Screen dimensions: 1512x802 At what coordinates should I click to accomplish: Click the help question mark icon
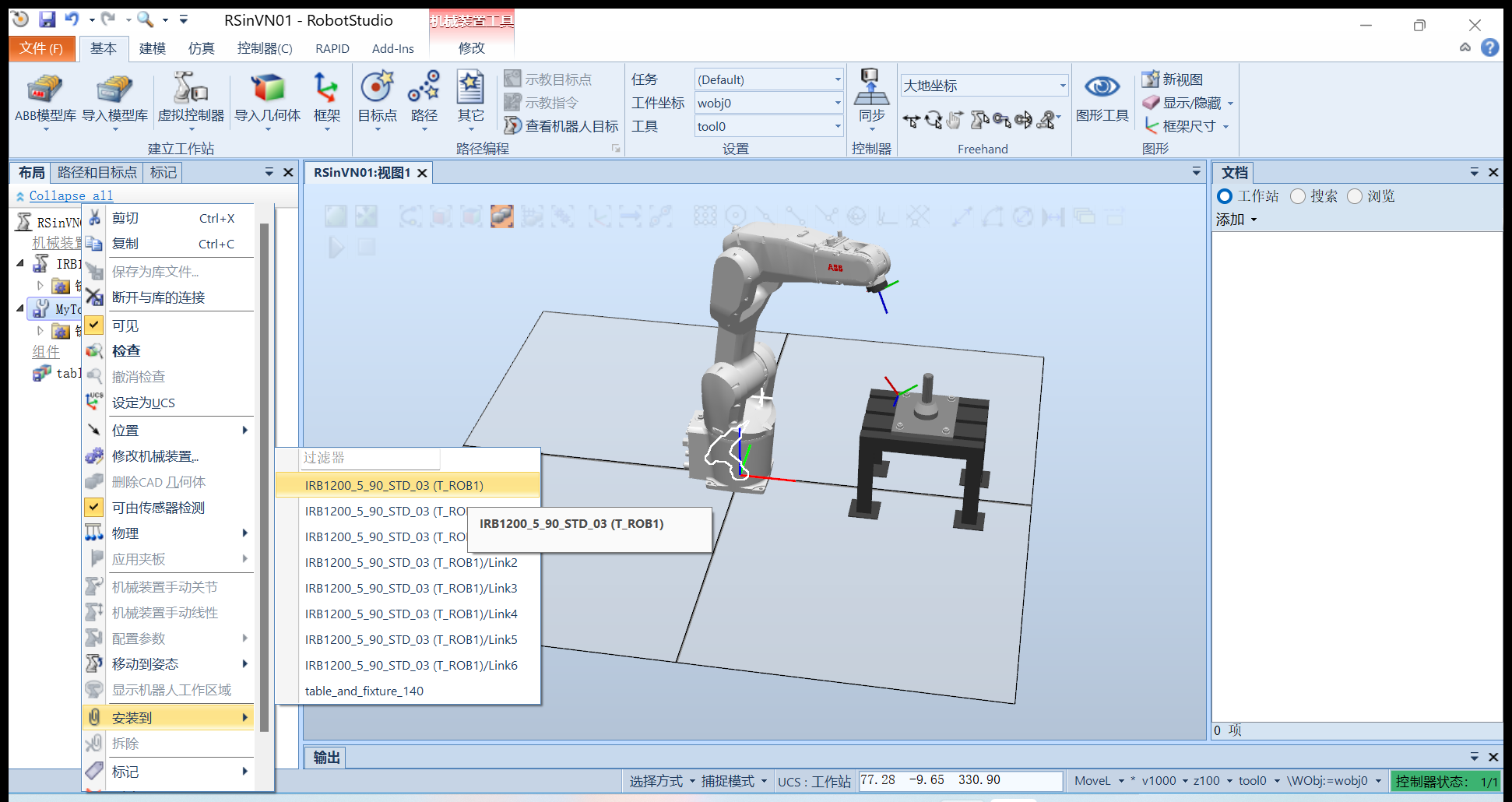pos(1489,47)
